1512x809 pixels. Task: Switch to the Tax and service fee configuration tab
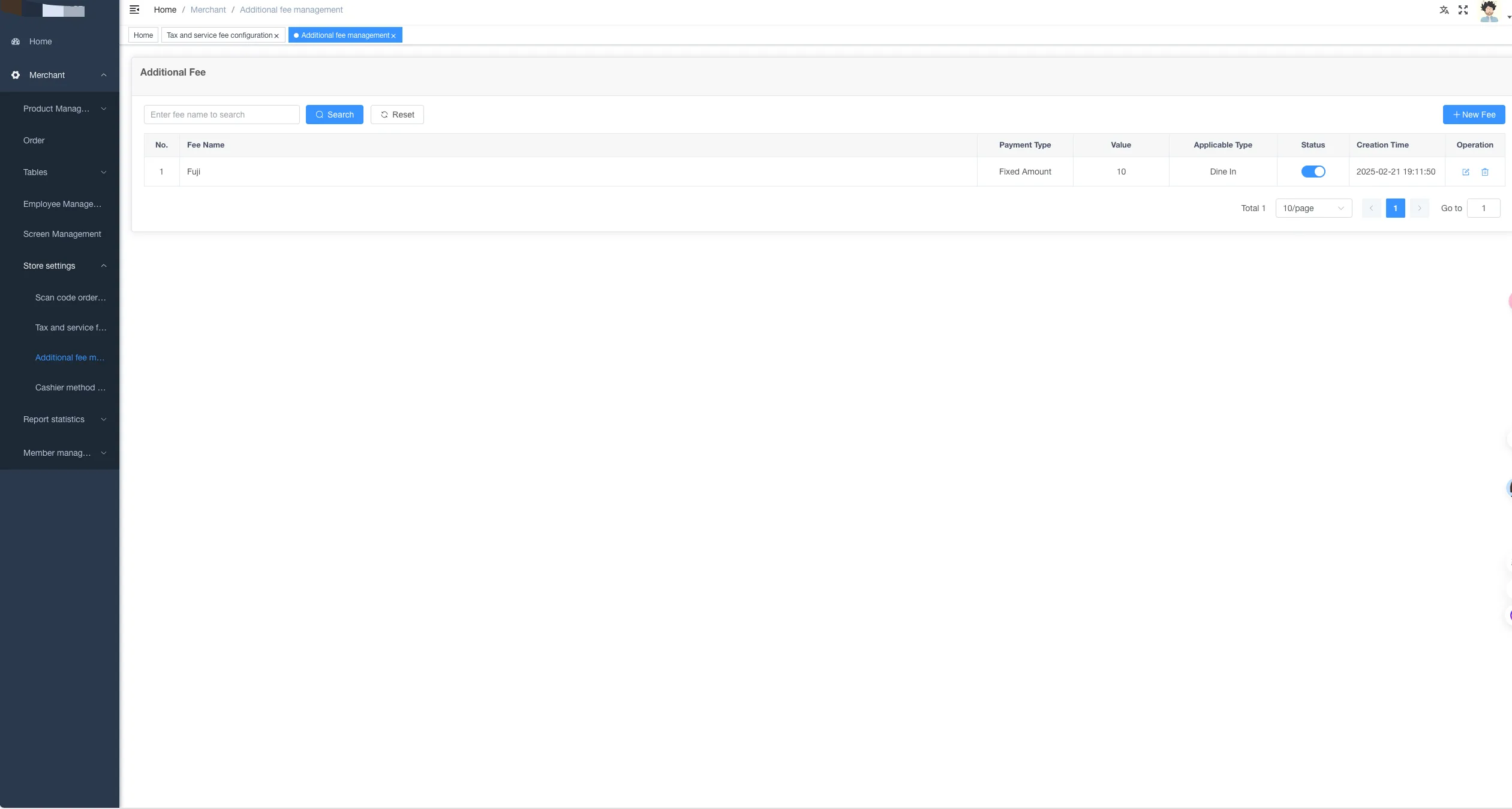220,35
